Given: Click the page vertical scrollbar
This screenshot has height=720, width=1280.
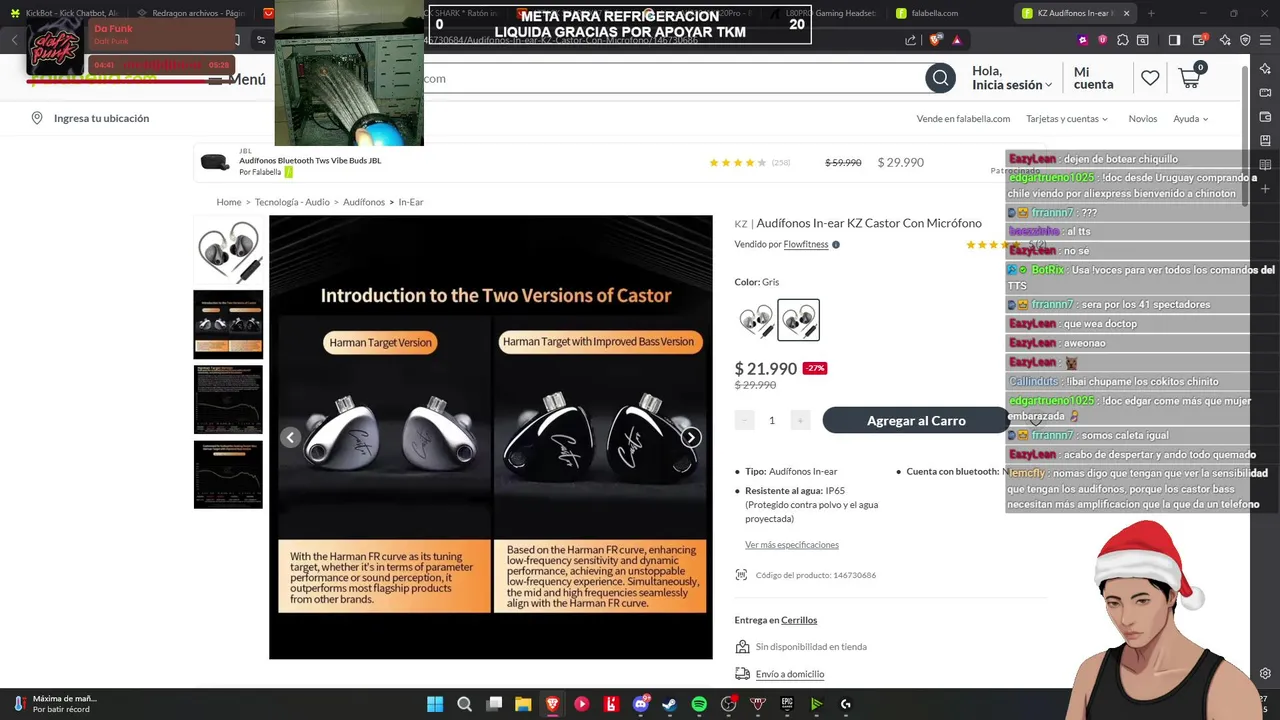Looking at the screenshot, I should pyautogui.click(x=1244, y=135).
